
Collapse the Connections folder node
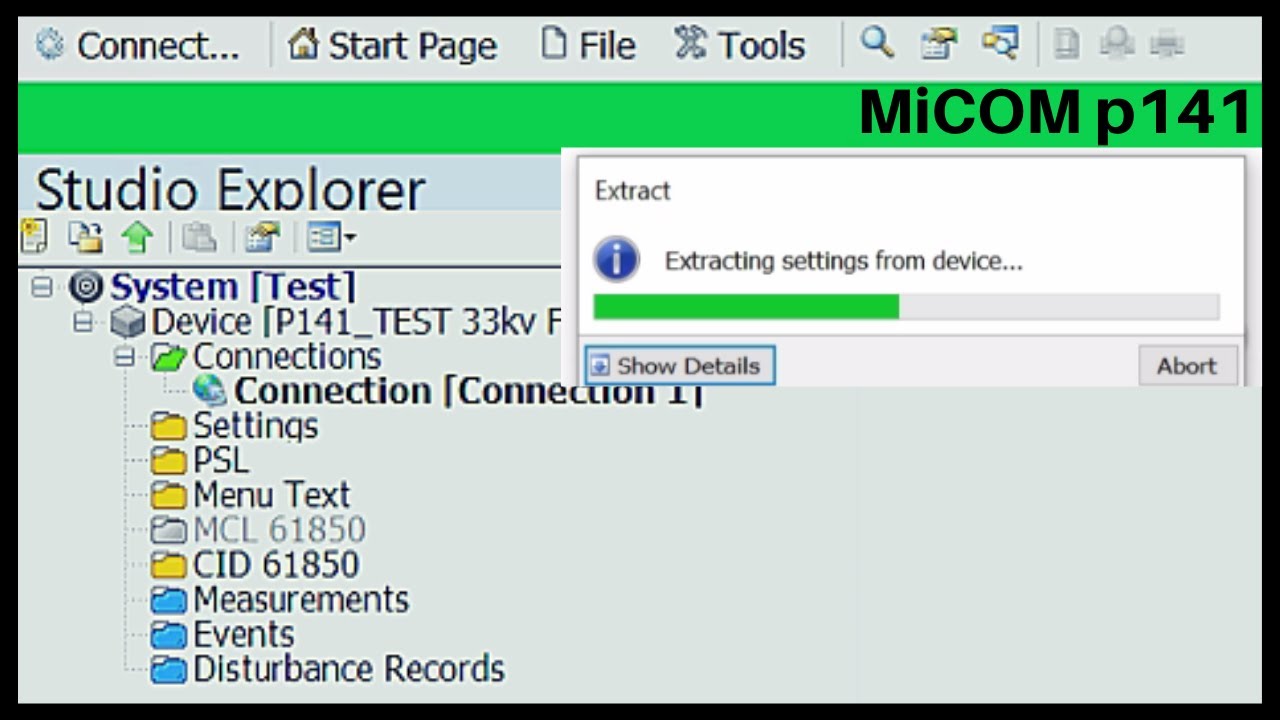pos(125,357)
